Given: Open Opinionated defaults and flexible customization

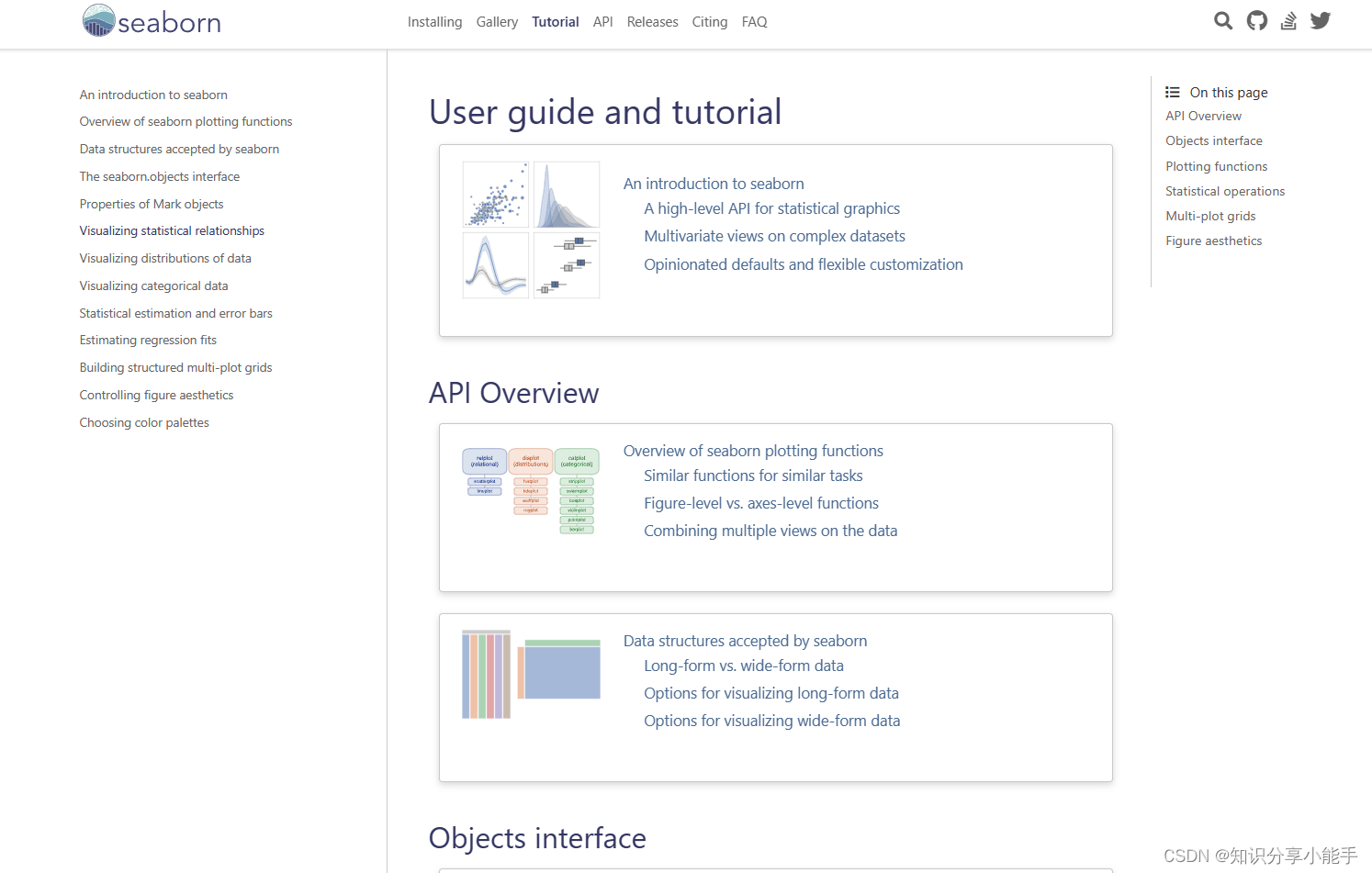Looking at the screenshot, I should (x=804, y=264).
